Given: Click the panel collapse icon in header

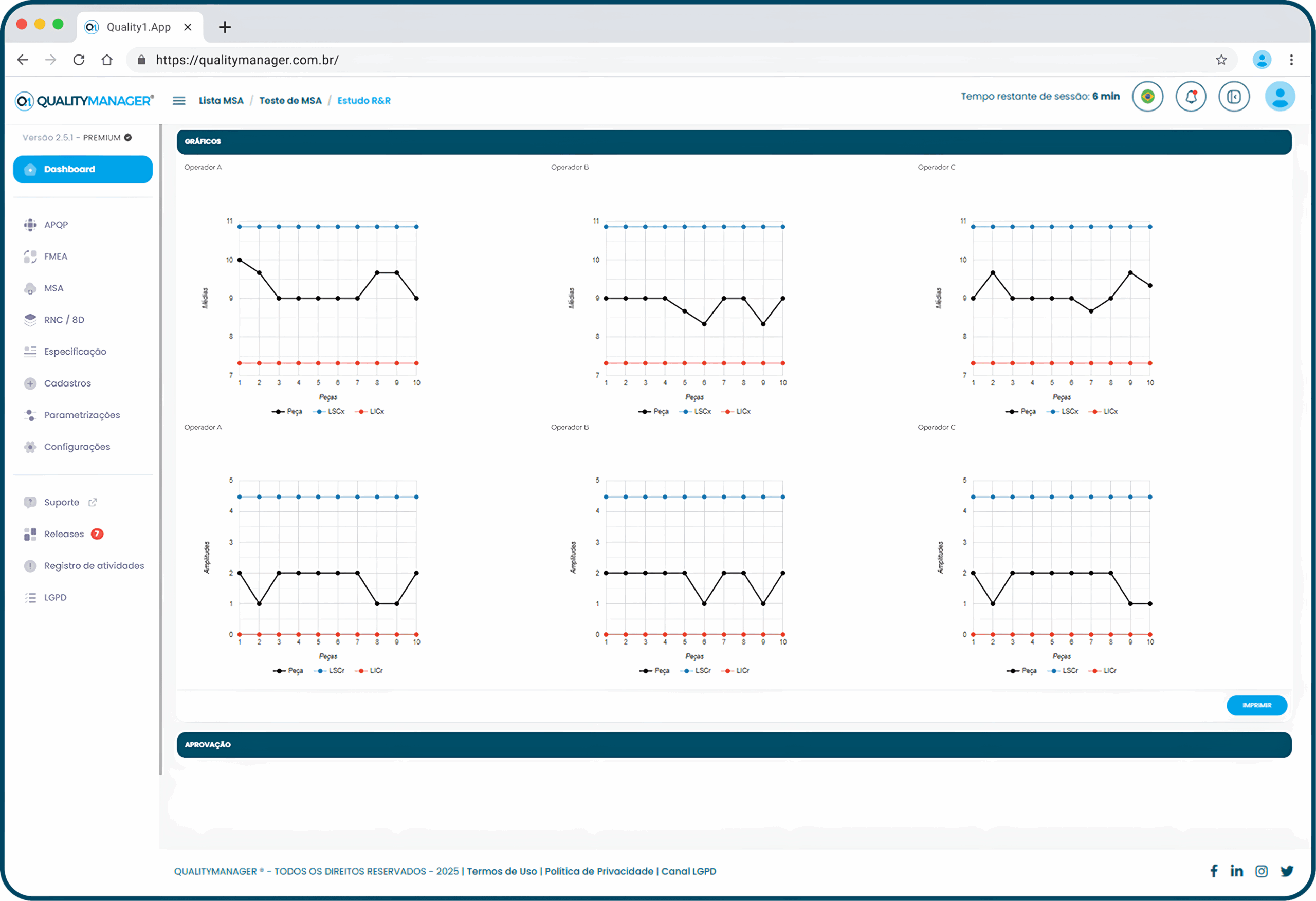Looking at the screenshot, I should [1234, 97].
